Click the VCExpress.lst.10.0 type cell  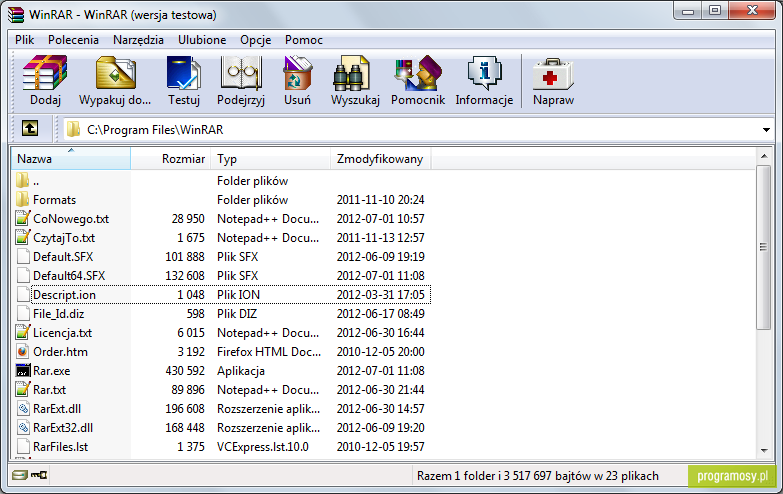pyautogui.click(x=263, y=447)
